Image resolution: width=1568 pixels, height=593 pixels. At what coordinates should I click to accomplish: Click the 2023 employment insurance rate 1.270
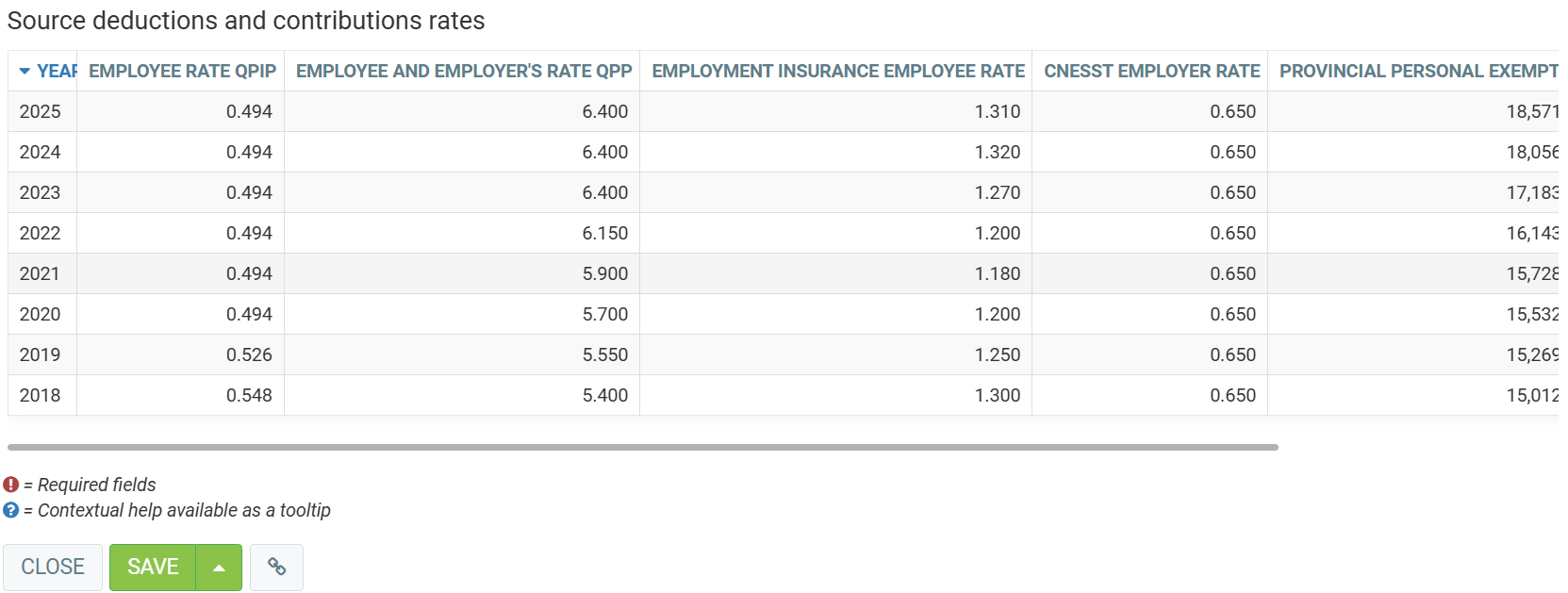[997, 192]
